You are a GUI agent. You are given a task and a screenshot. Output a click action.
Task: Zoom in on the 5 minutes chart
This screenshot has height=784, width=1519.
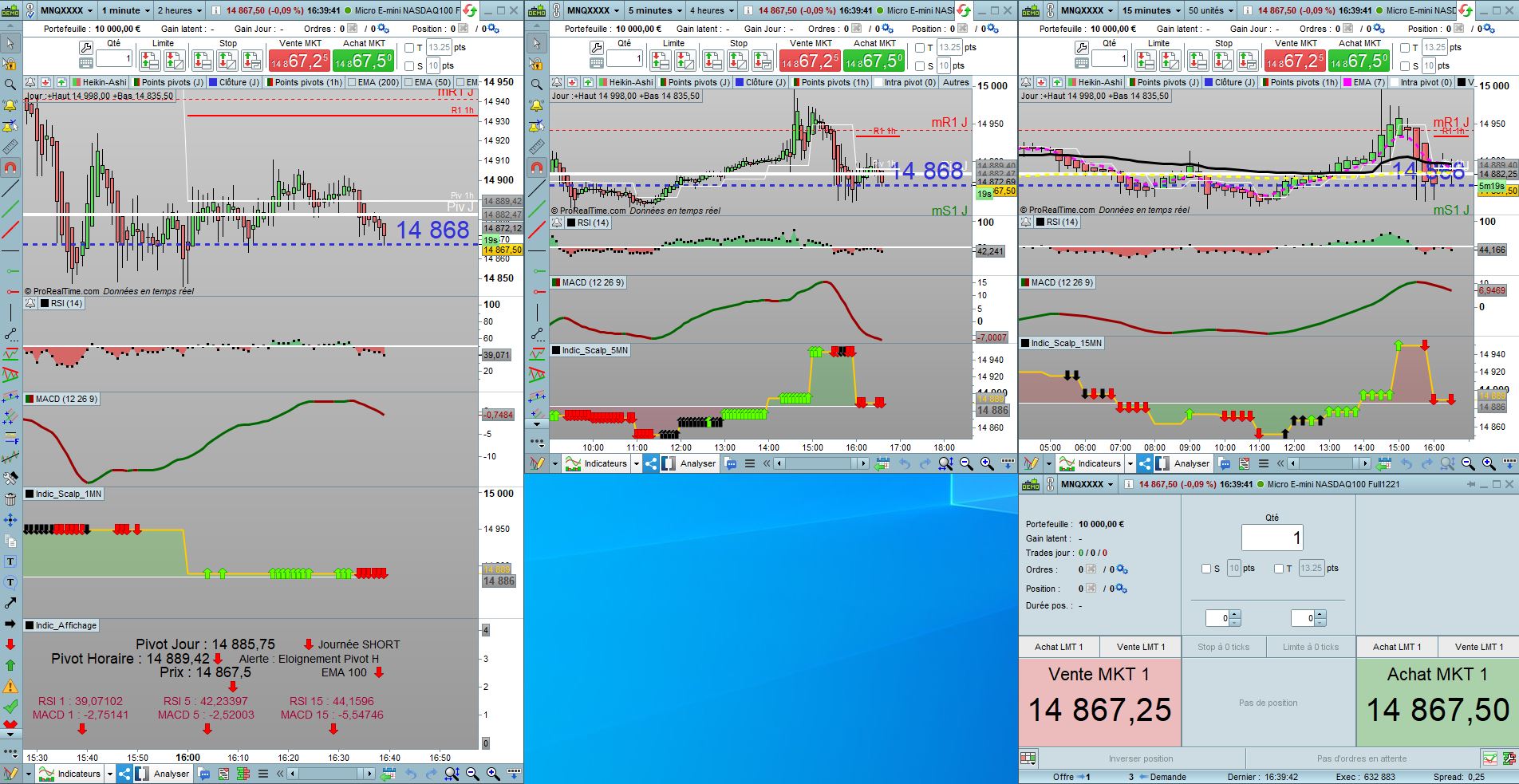pyautogui.click(x=987, y=463)
